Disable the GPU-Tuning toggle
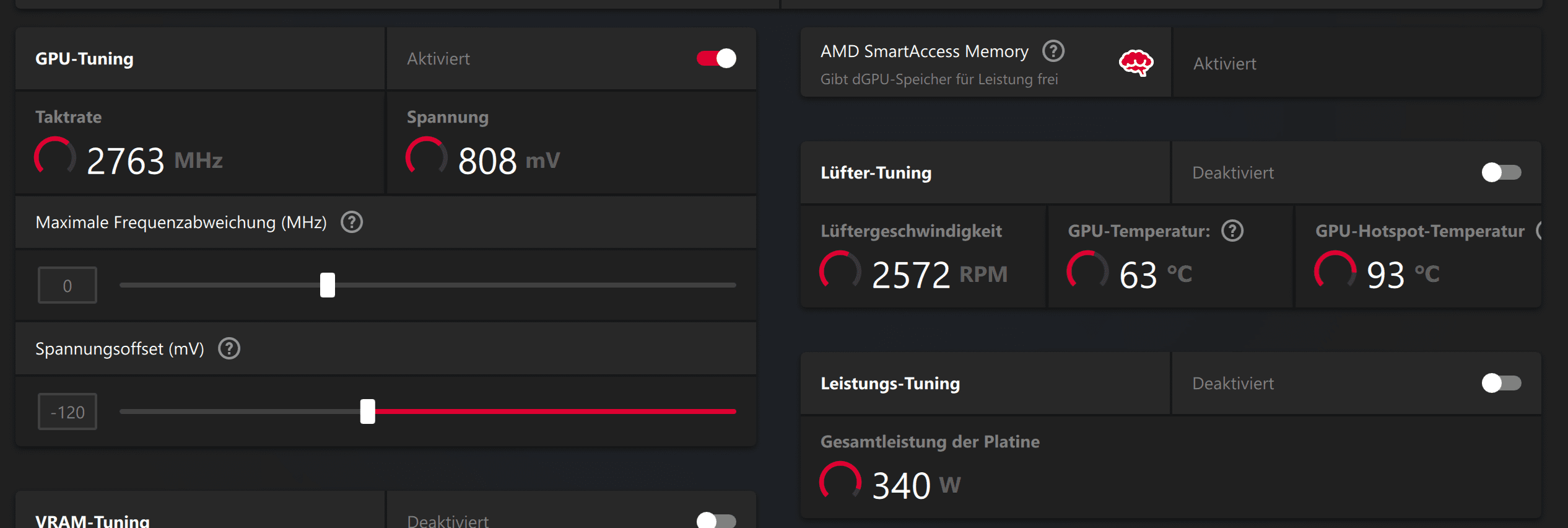 (x=716, y=58)
